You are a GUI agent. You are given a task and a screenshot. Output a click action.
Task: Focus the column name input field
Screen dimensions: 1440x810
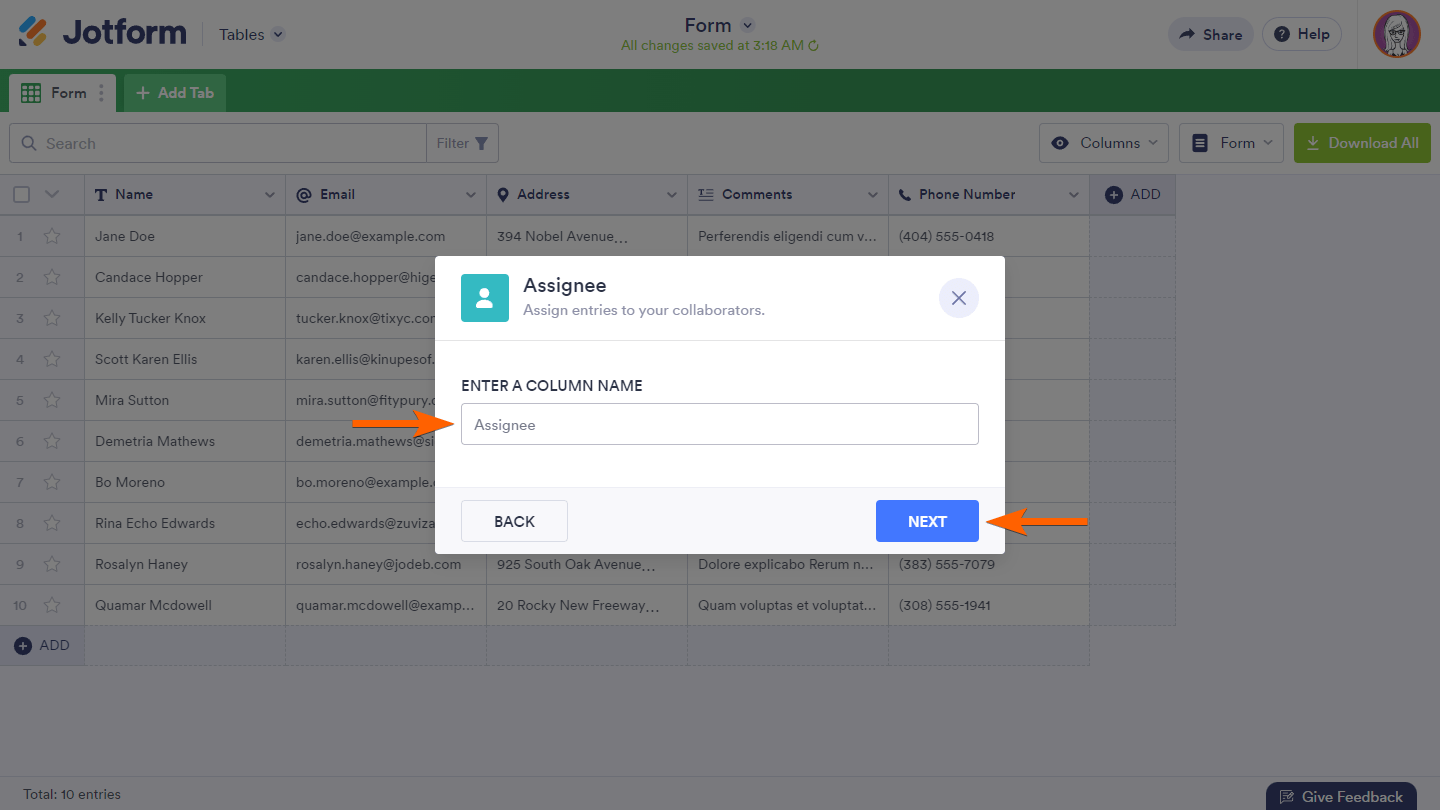click(719, 425)
